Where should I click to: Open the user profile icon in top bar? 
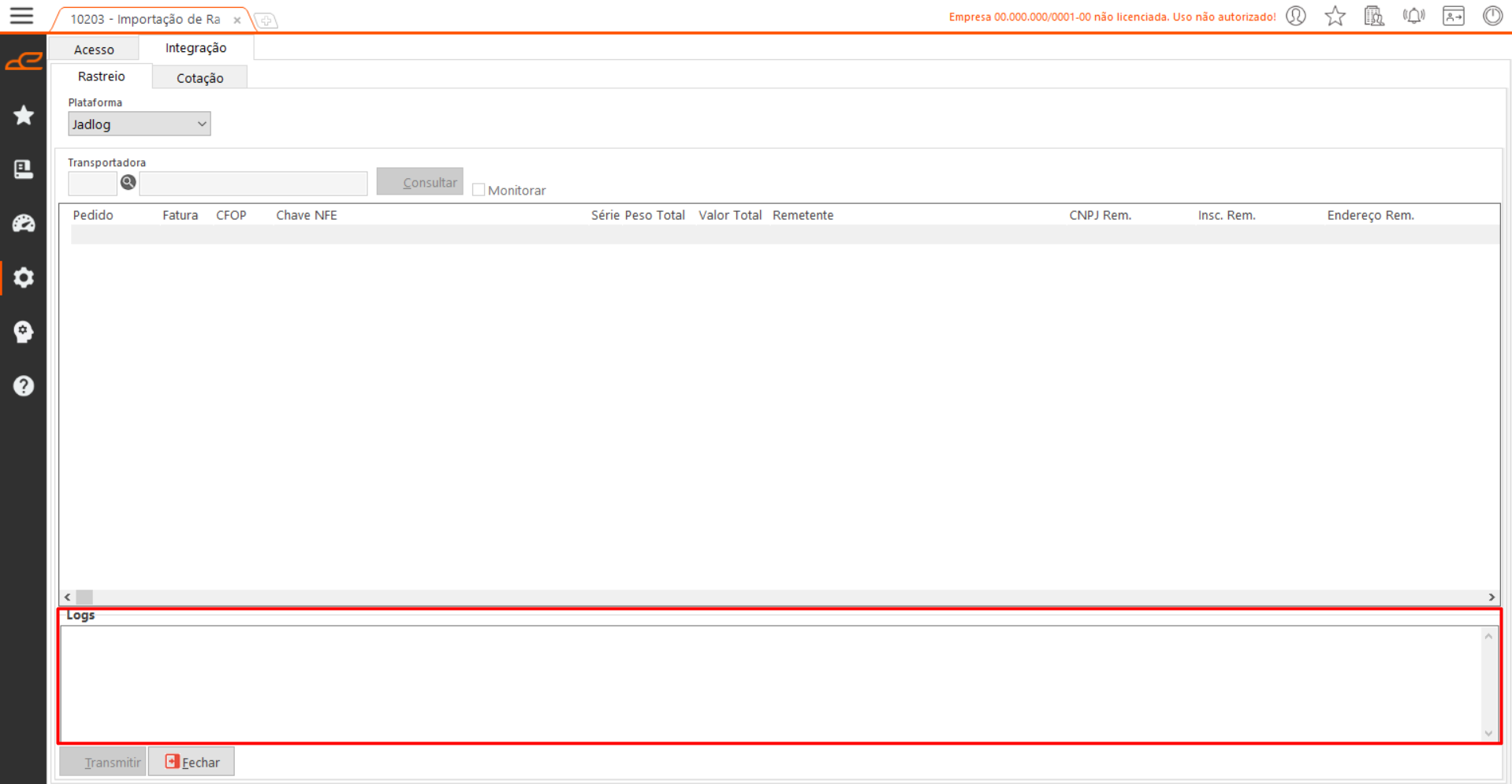tap(1296, 16)
